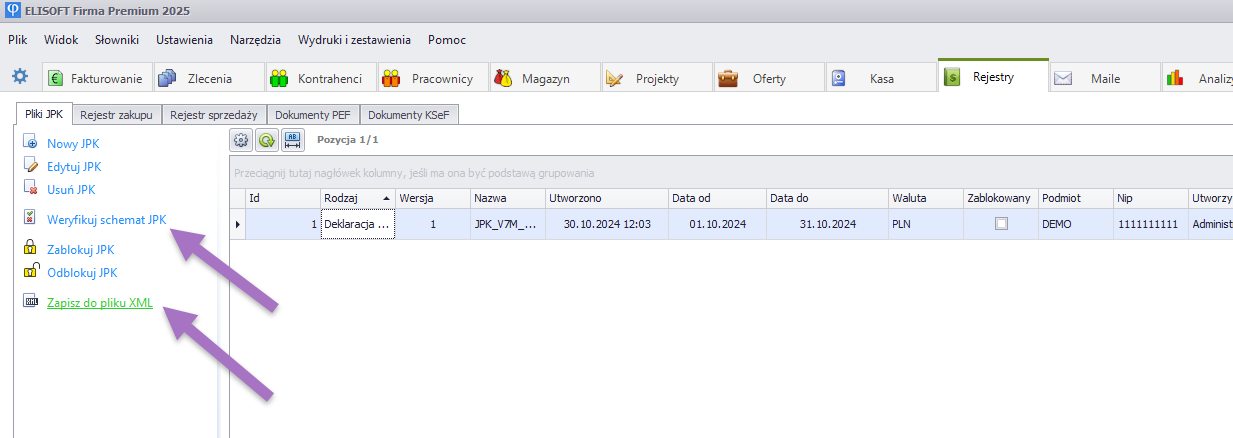Switch to the Rejestr sprzedaży tab
Viewport: 1233px width, 438px height.
pos(213,115)
